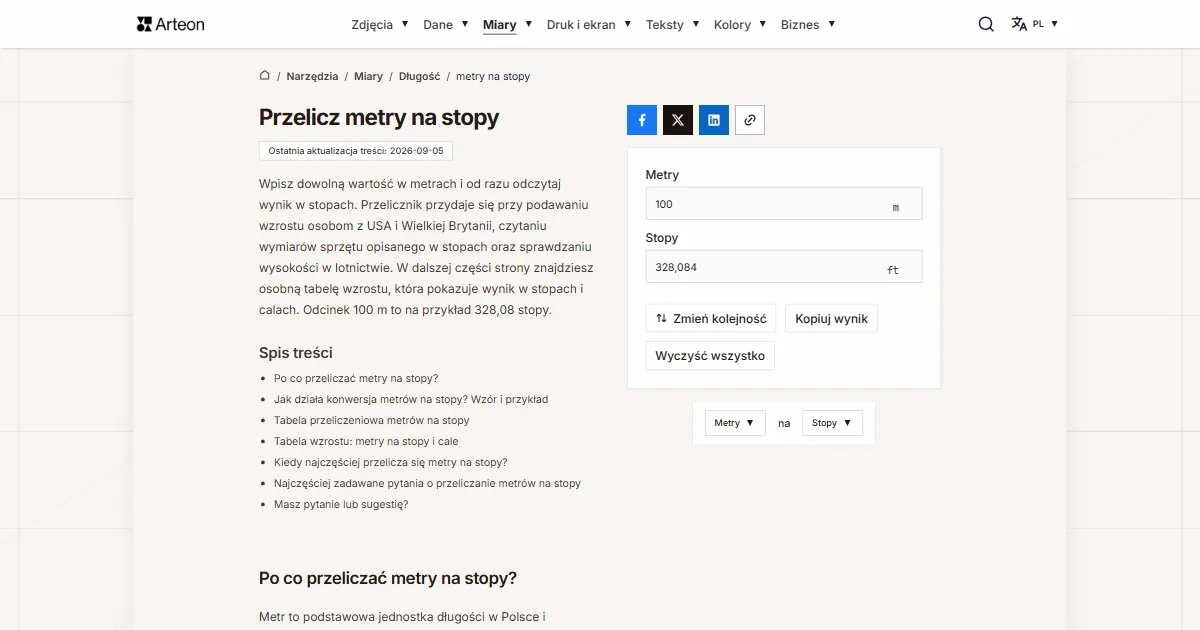Share the page on Facebook
The width and height of the screenshot is (1200, 630).
(x=642, y=120)
